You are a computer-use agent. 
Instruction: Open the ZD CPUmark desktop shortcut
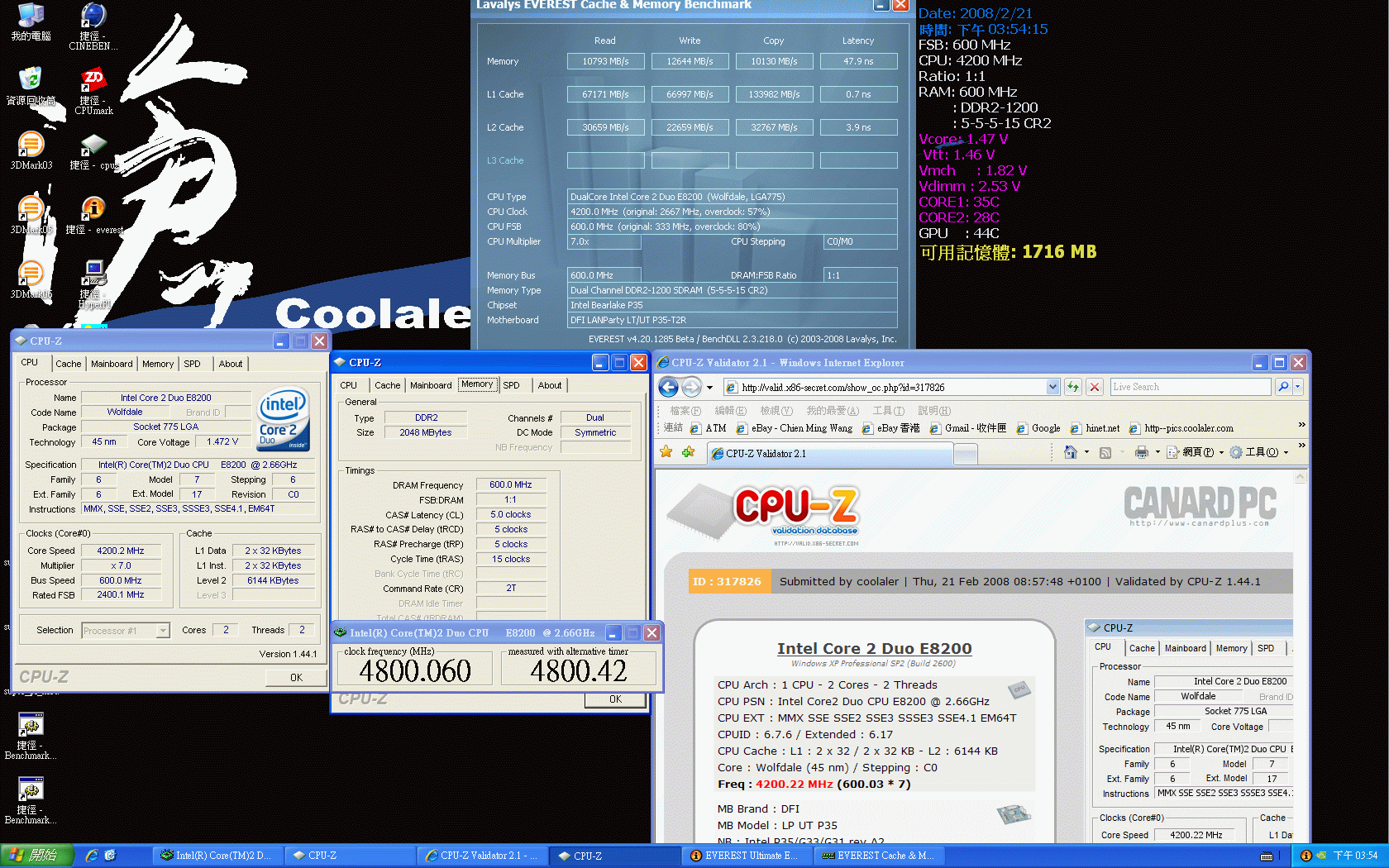point(93,81)
